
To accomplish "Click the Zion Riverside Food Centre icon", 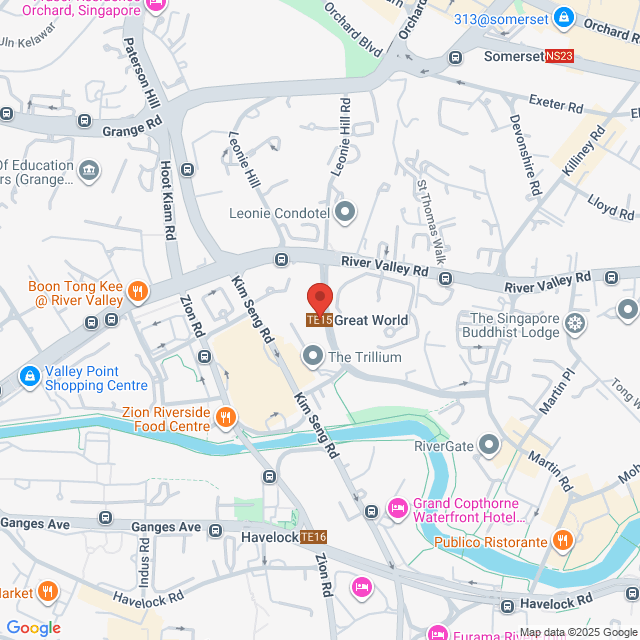I will point(225,418).
